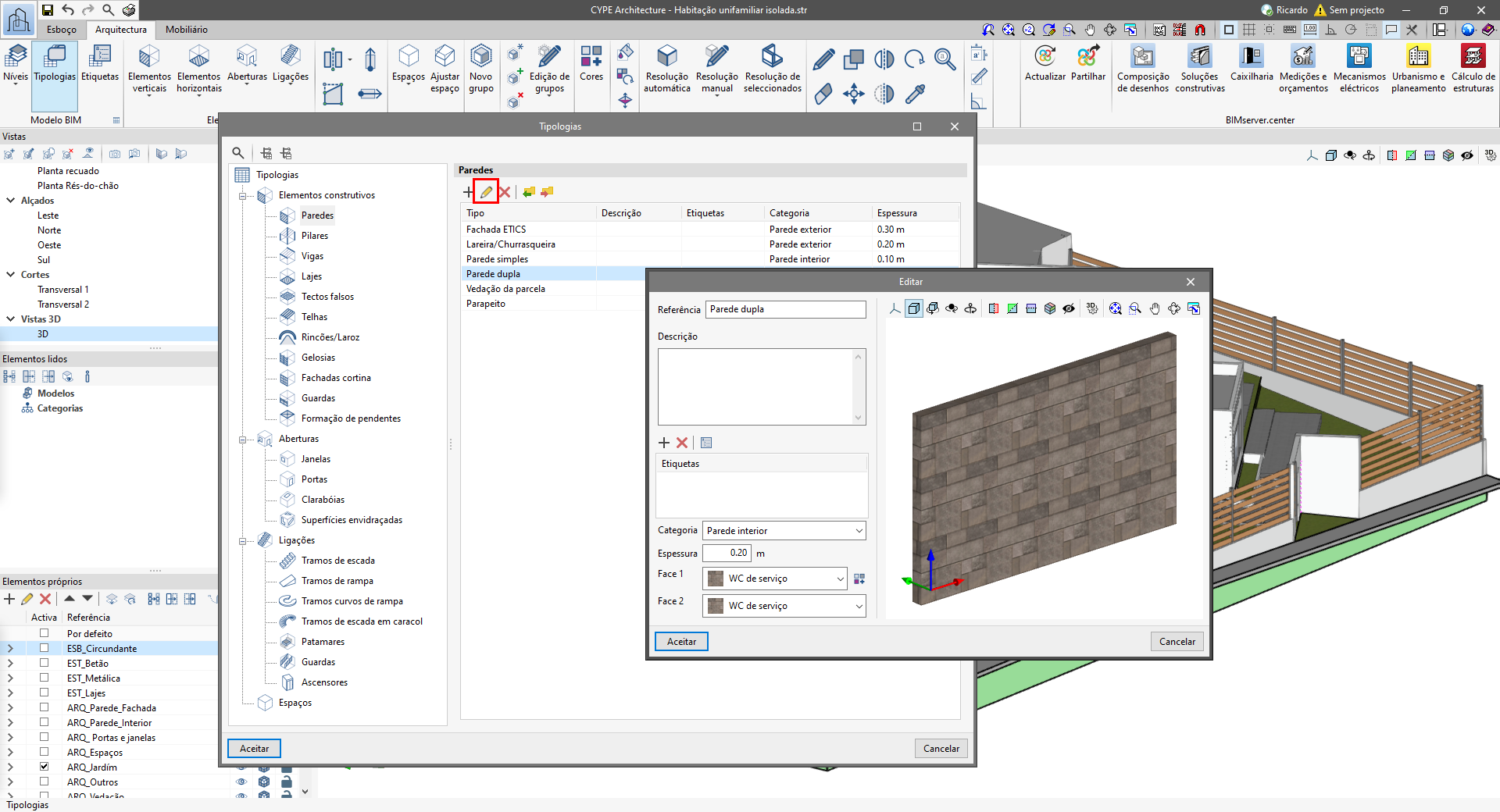1500x812 pixels.
Task: Switch to the Mobiliário tab
Action: click(186, 30)
